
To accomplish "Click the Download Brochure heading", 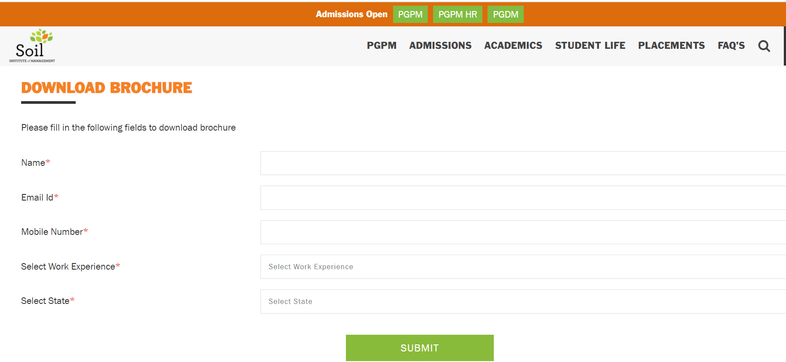I will (x=107, y=88).
